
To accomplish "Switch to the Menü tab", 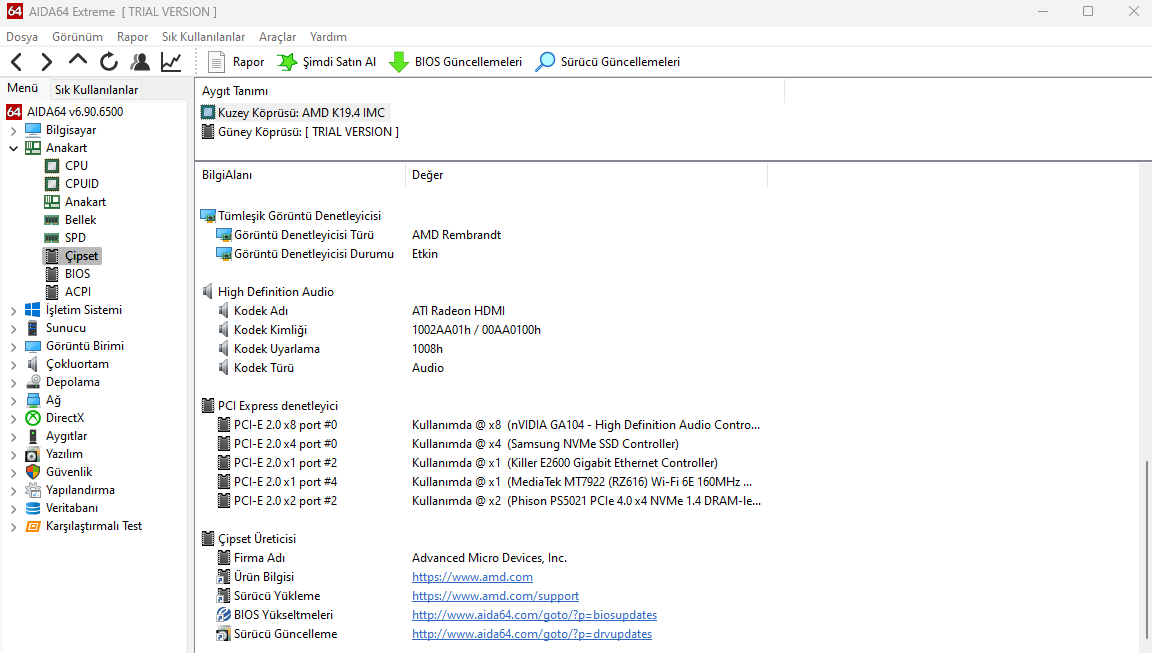I will click(x=23, y=88).
